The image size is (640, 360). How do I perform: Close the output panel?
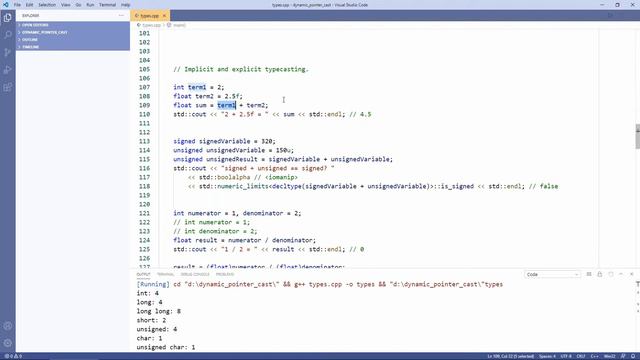pos(631,274)
